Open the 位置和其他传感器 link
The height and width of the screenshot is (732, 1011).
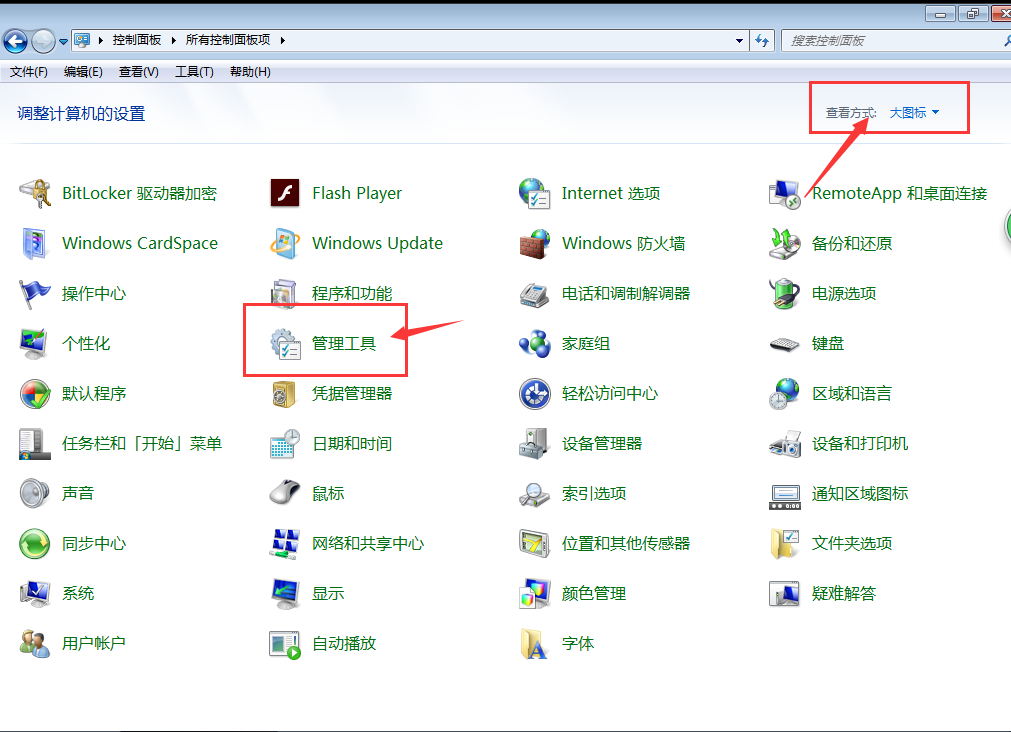coord(625,544)
